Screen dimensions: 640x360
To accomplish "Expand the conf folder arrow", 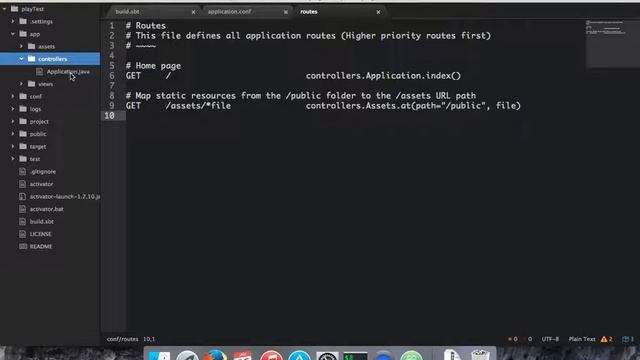I will (x=13, y=96).
